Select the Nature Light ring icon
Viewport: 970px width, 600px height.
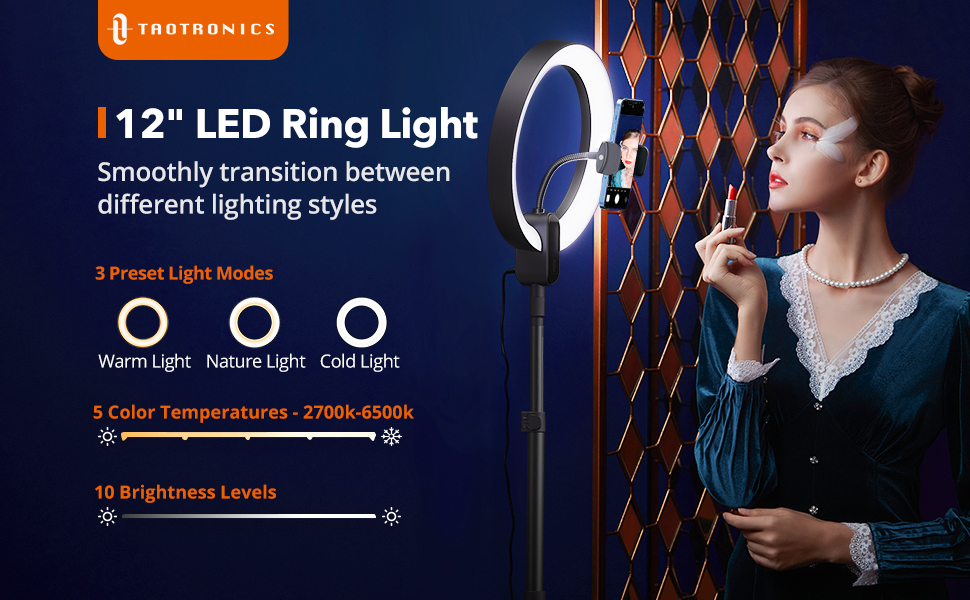pos(254,322)
